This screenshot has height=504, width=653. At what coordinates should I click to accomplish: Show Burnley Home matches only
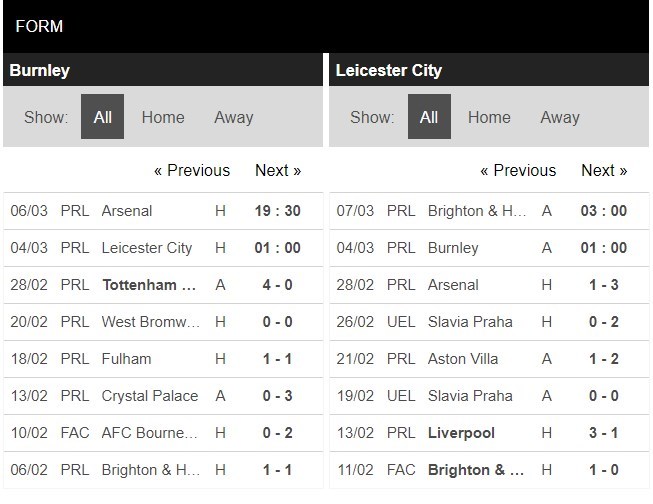pyautogui.click(x=163, y=117)
